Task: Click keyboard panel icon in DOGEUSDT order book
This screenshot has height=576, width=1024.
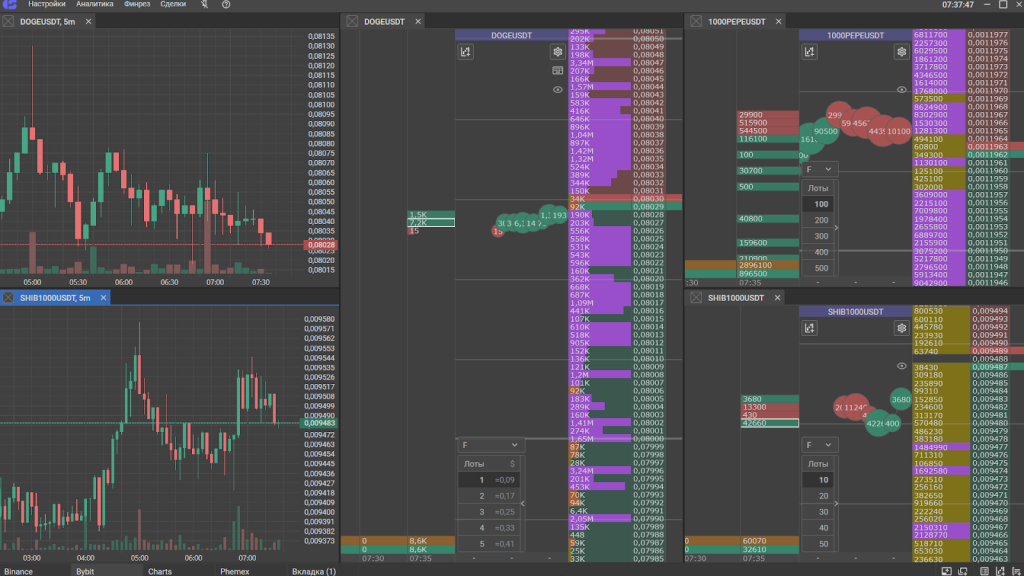Action: 558,71
